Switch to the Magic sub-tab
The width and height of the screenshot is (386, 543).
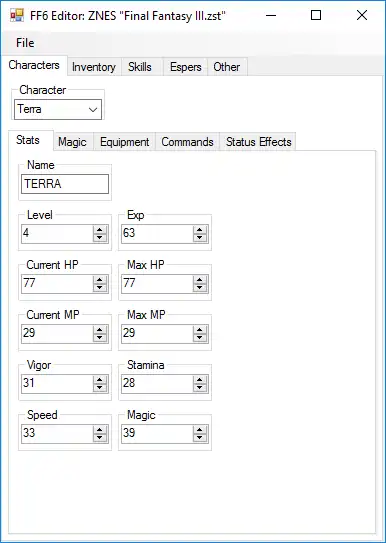(72, 142)
